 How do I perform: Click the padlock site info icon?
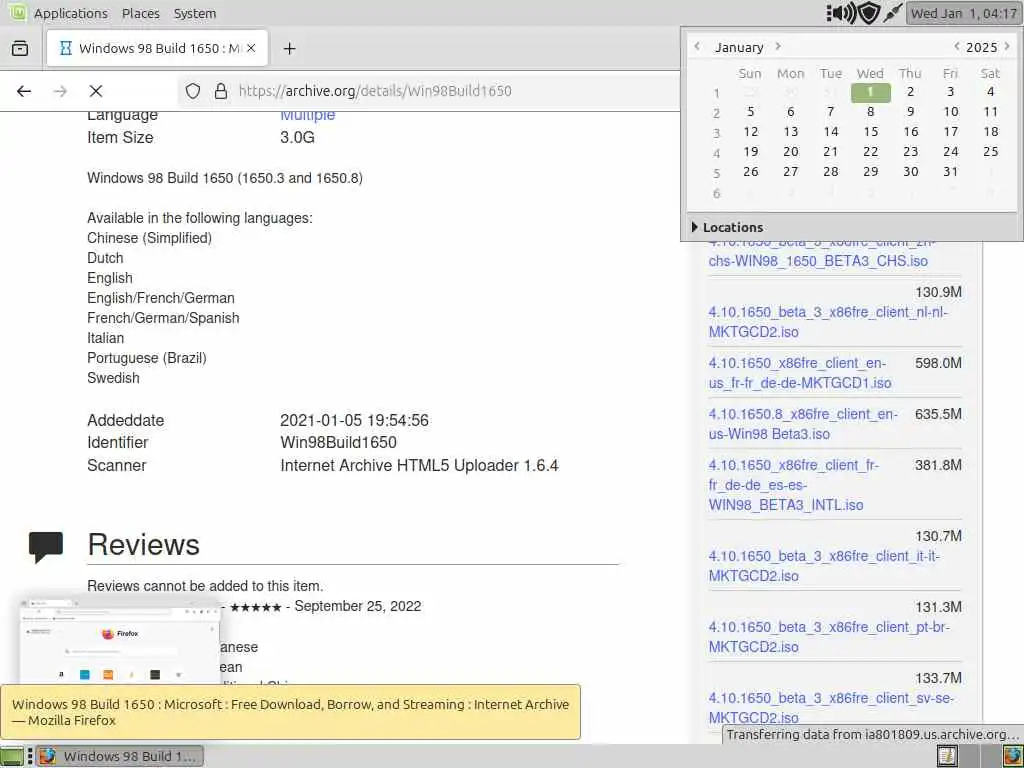[221, 91]
